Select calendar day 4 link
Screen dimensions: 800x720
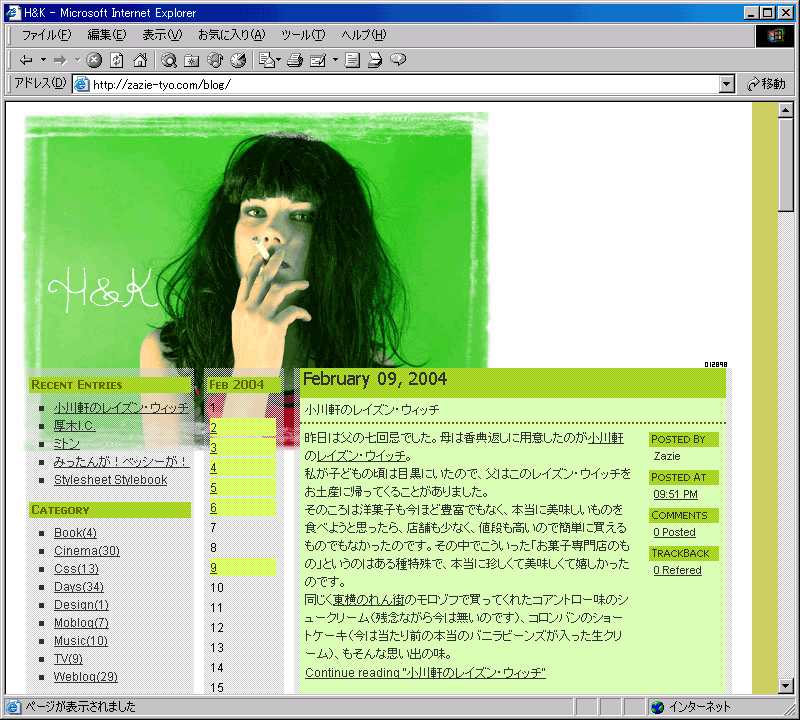(213, 467)
